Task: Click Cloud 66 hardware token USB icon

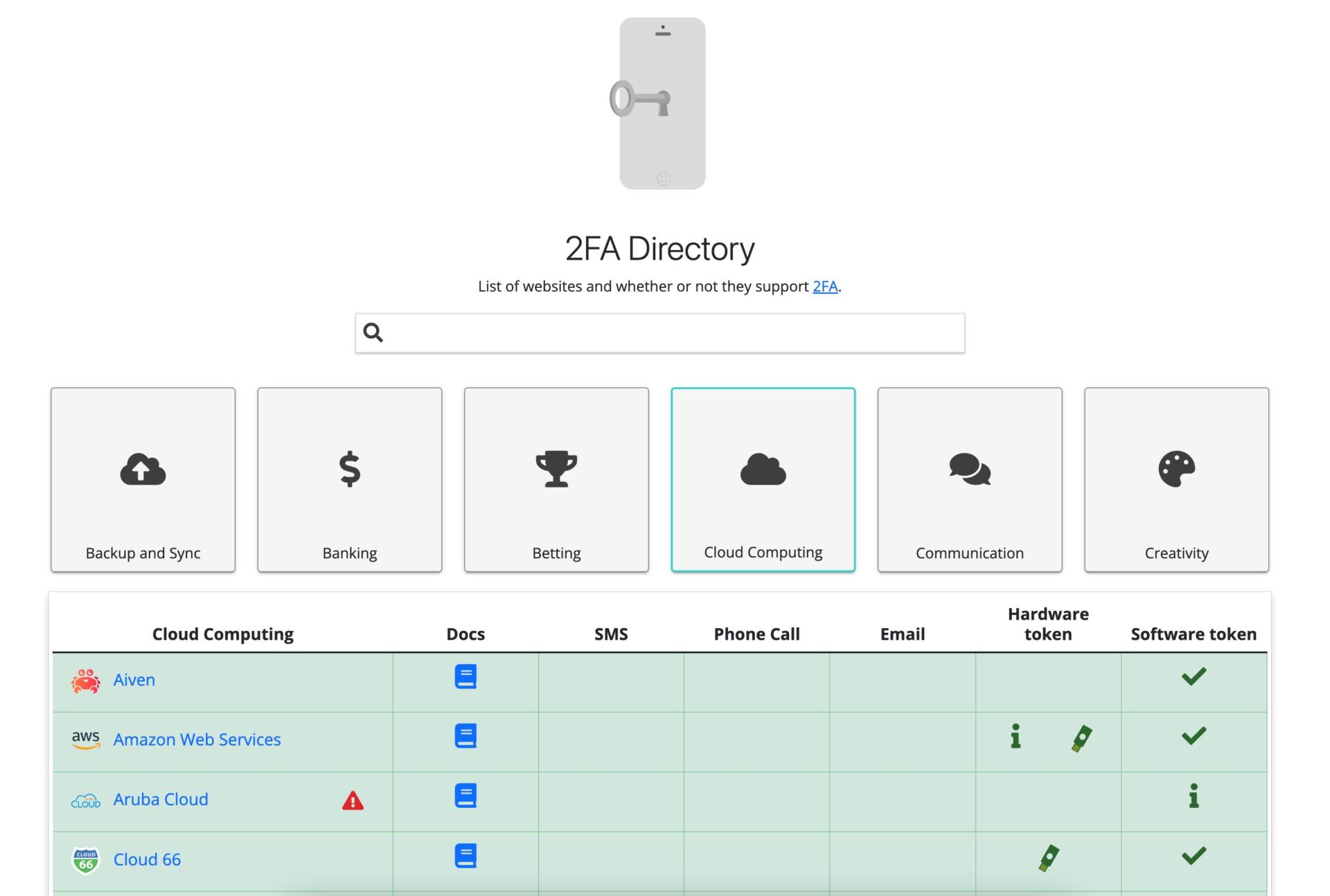Action: tap(1049, 858)
